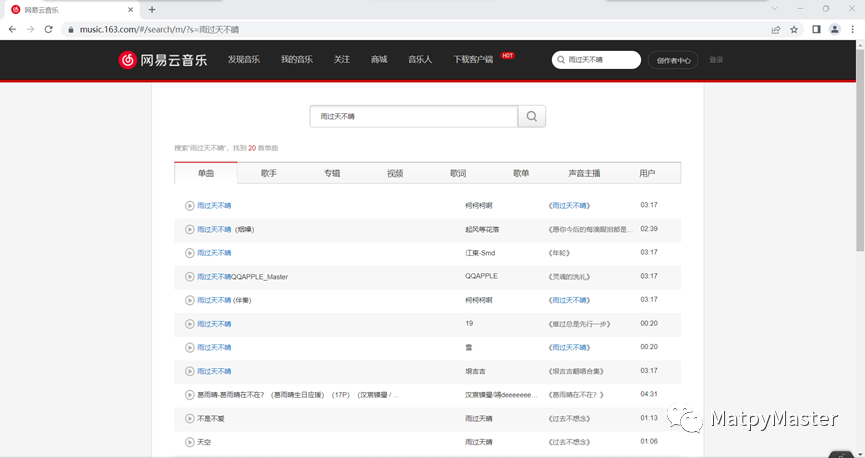
Task: Switch to the 专辑 tab
Action: coord(332,173)
